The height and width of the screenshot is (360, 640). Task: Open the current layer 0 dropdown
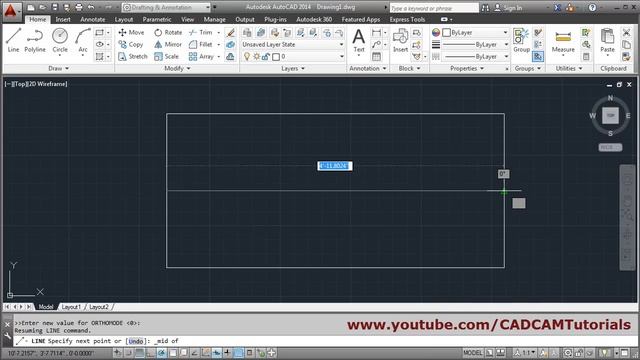point(292,56)
